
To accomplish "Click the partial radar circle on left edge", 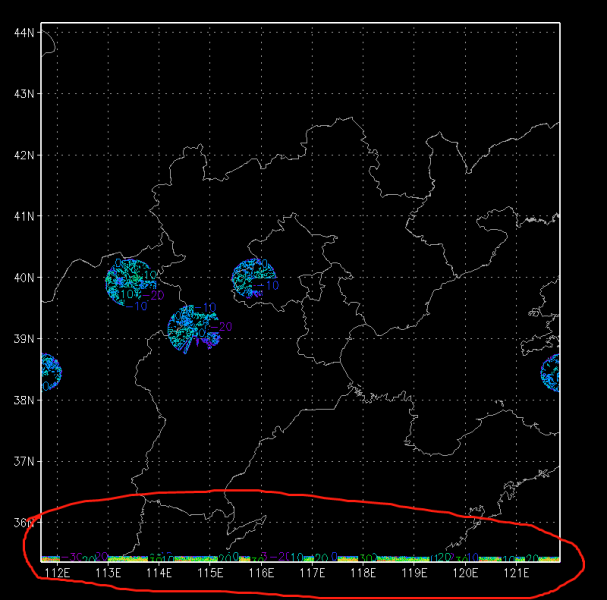I will point(51,373).
